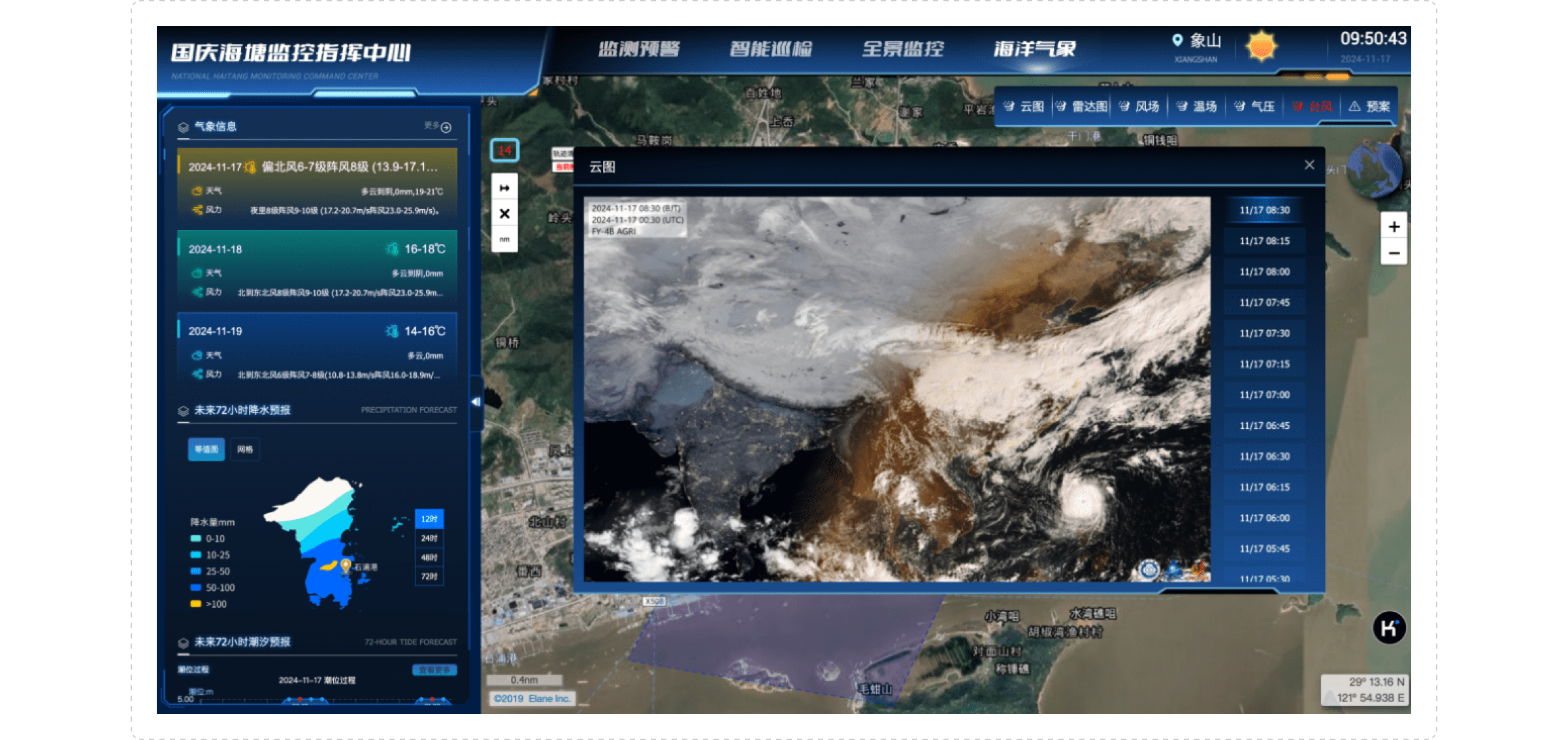This screenshot has width=1568, height=740.
Task: Select the 24时 precipitation forecast button
Action: pos(429,538)
